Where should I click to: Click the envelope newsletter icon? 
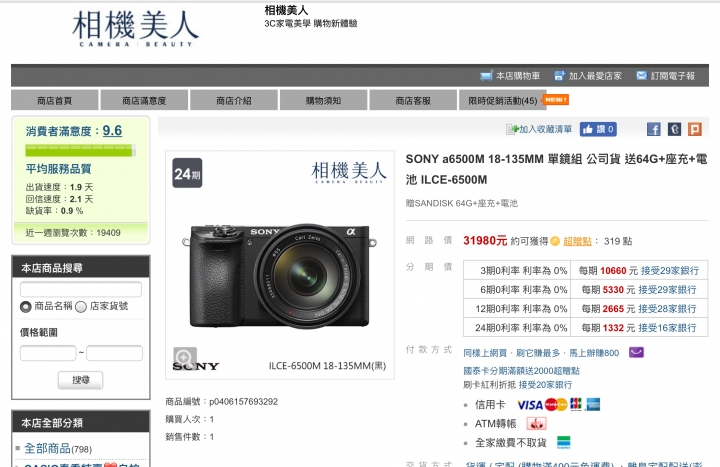tap(641, 75)
